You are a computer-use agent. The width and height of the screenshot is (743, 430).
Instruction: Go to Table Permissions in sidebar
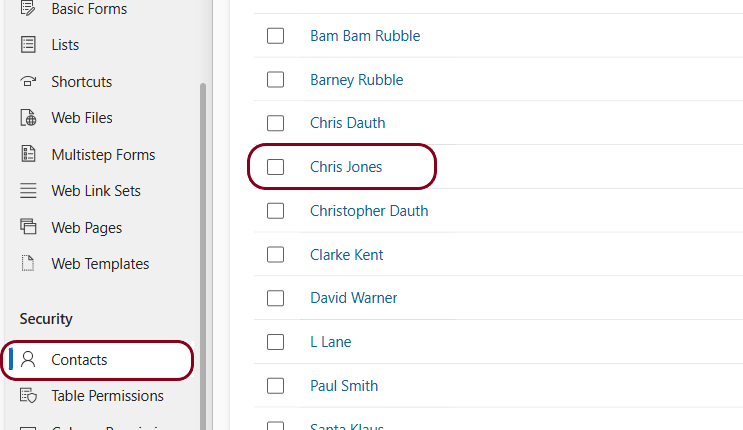pos(107,396)
